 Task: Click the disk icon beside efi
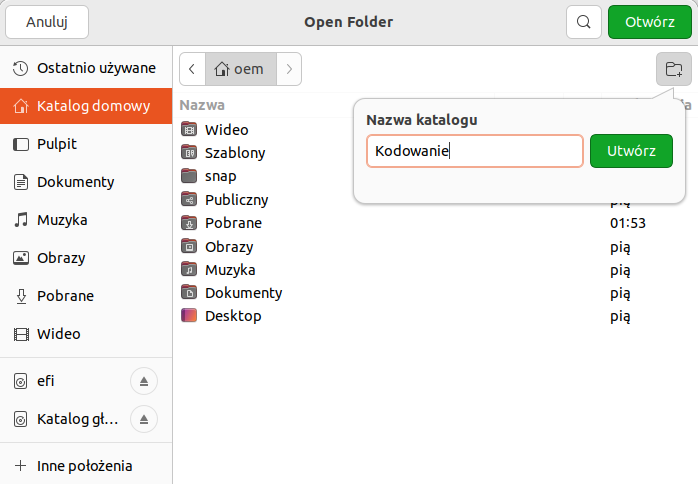[x=20, y=381]
